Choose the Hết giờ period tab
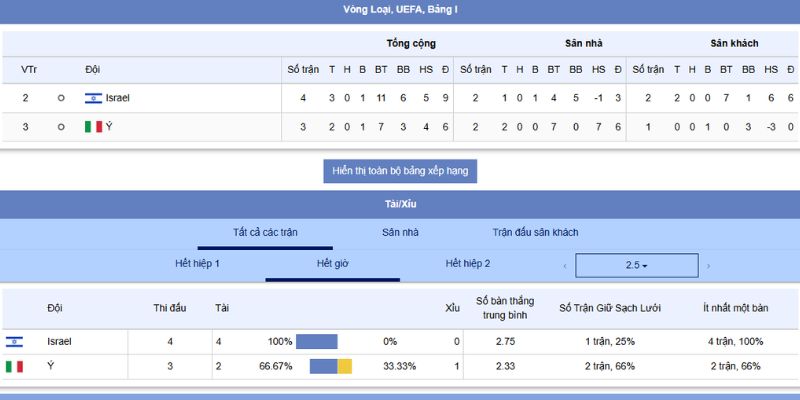800x400 pixels. point(332,264)
